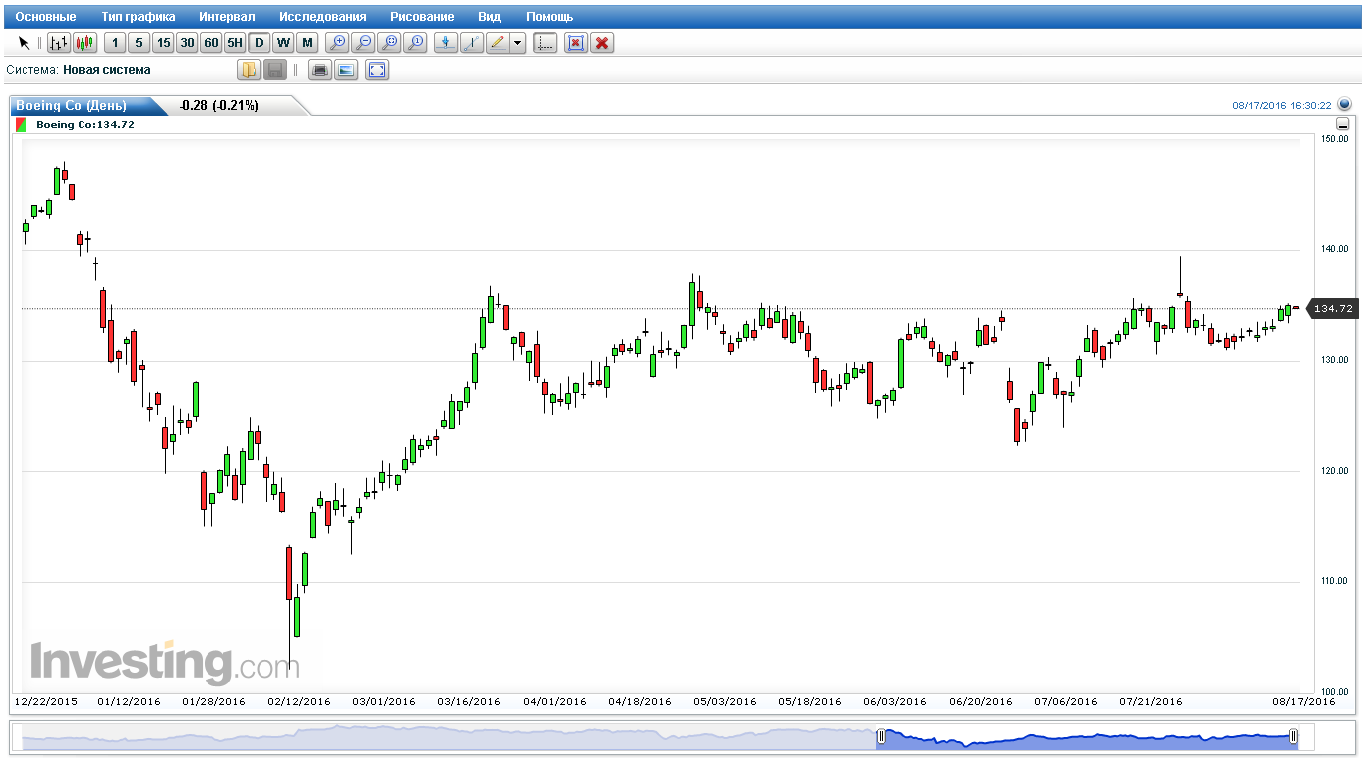Click the -0.28 (-0.21%) change value
The height and width of the screenshot is (768, 1366).
click(219, 105)
